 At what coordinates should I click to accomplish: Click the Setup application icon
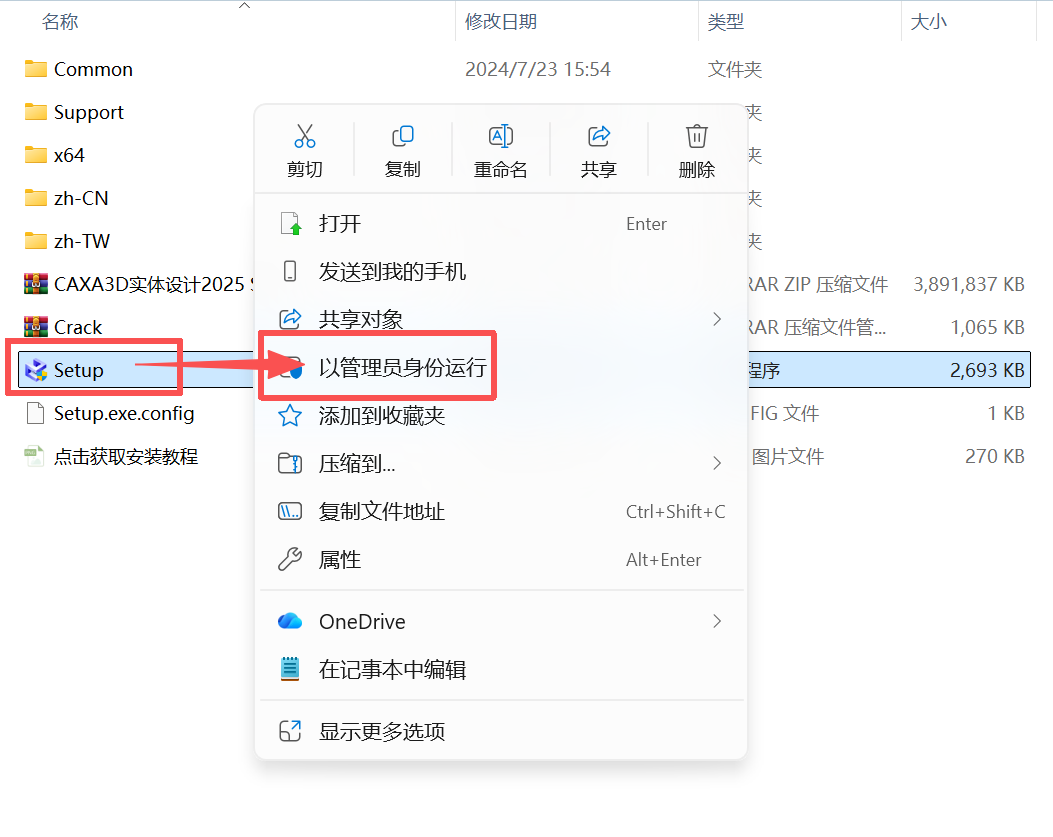coord(36,370)
